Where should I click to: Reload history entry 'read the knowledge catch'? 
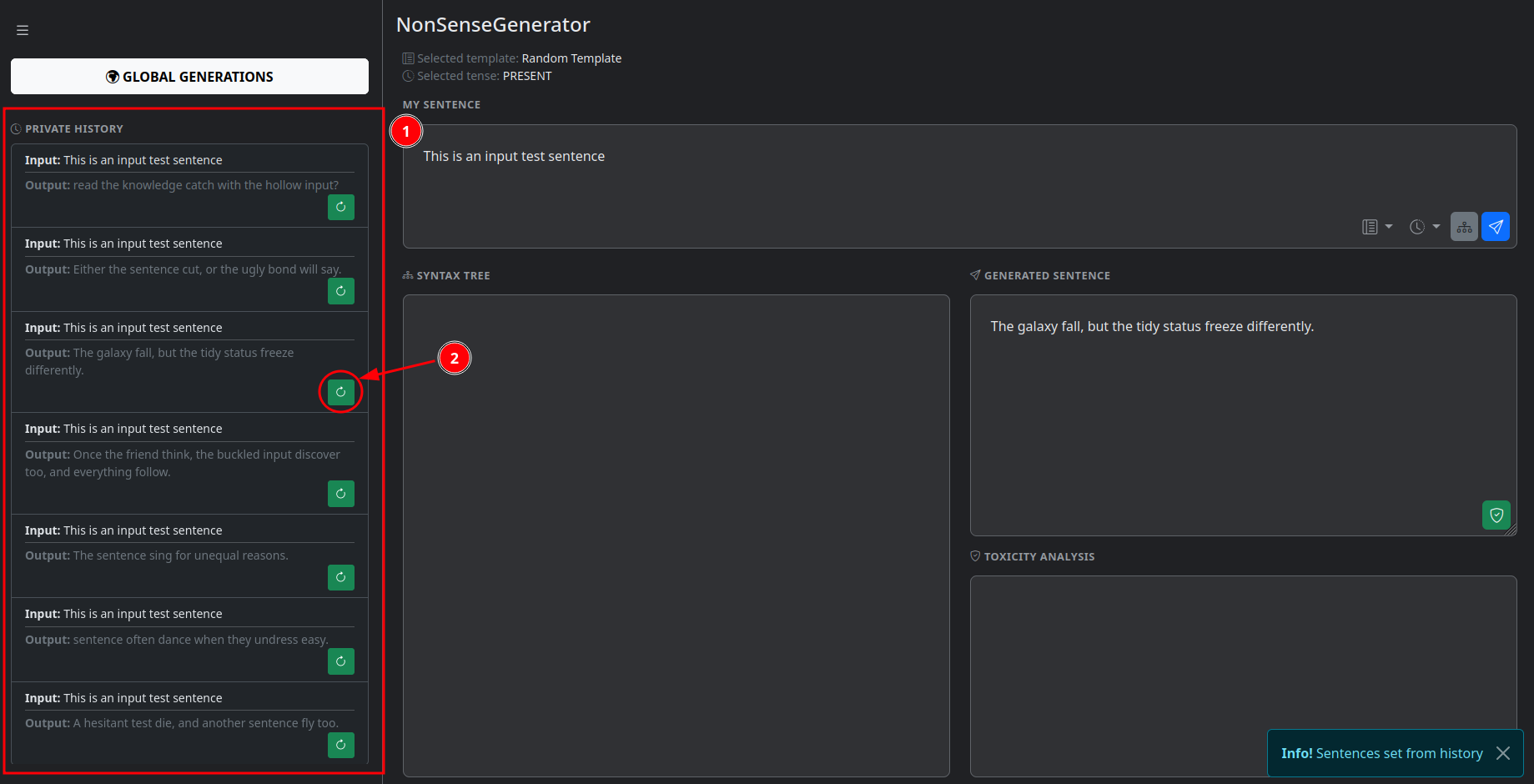click(x=340, y=207)
